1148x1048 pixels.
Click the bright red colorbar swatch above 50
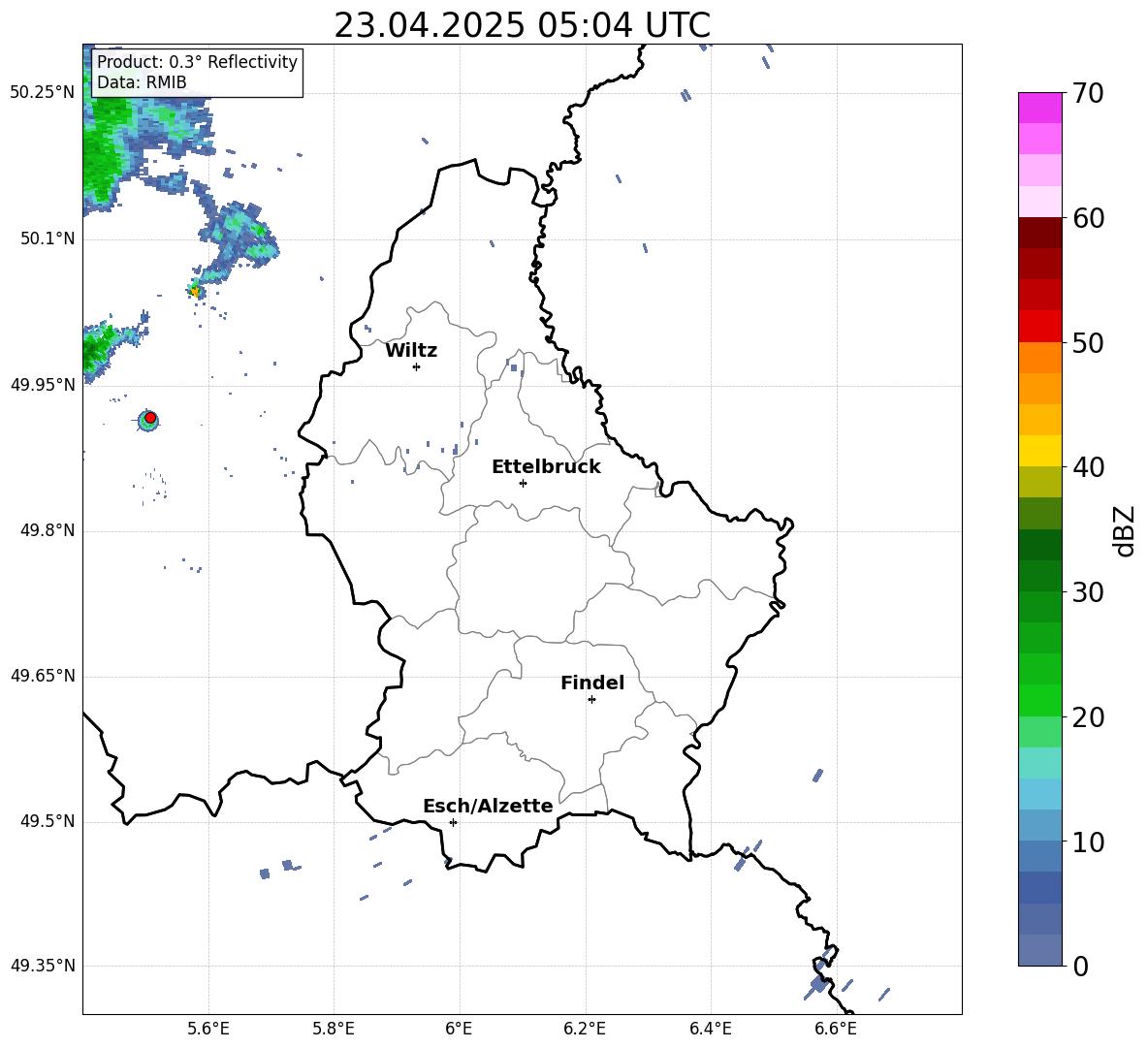pos(1039,327)
